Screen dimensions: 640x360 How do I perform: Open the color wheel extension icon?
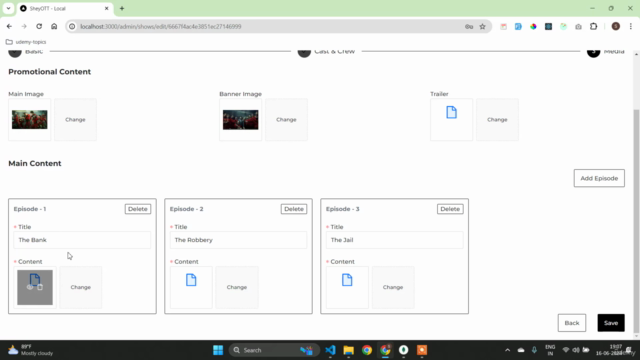coord(533,27)
